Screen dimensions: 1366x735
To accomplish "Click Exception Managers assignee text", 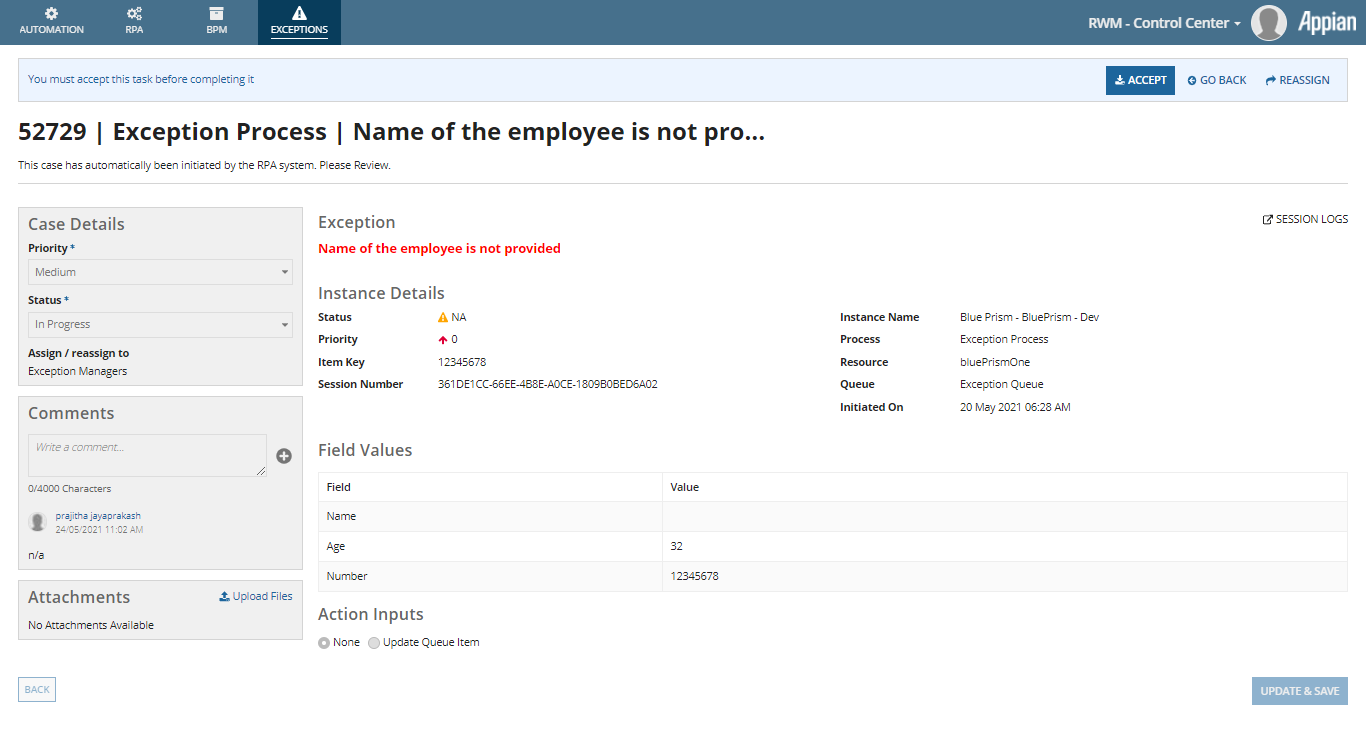I will coord(77,371).
